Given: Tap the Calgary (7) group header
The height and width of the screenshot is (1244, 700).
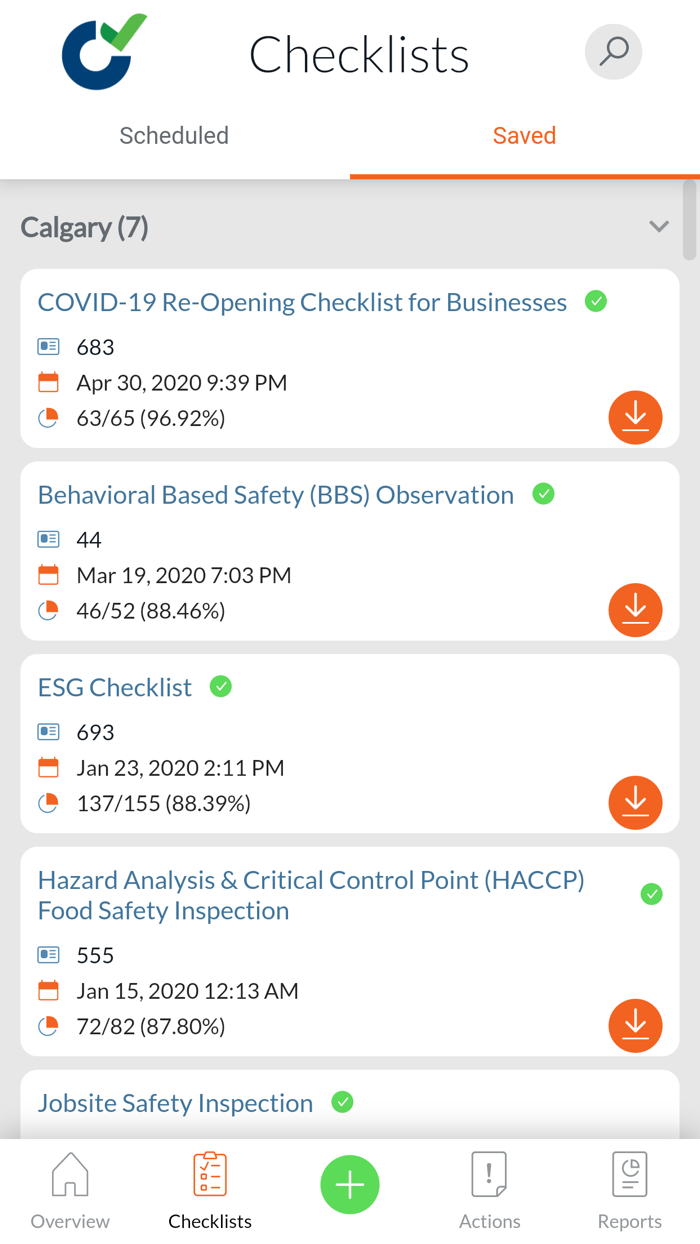Looking at the screenshot, I should click(85, 228).
